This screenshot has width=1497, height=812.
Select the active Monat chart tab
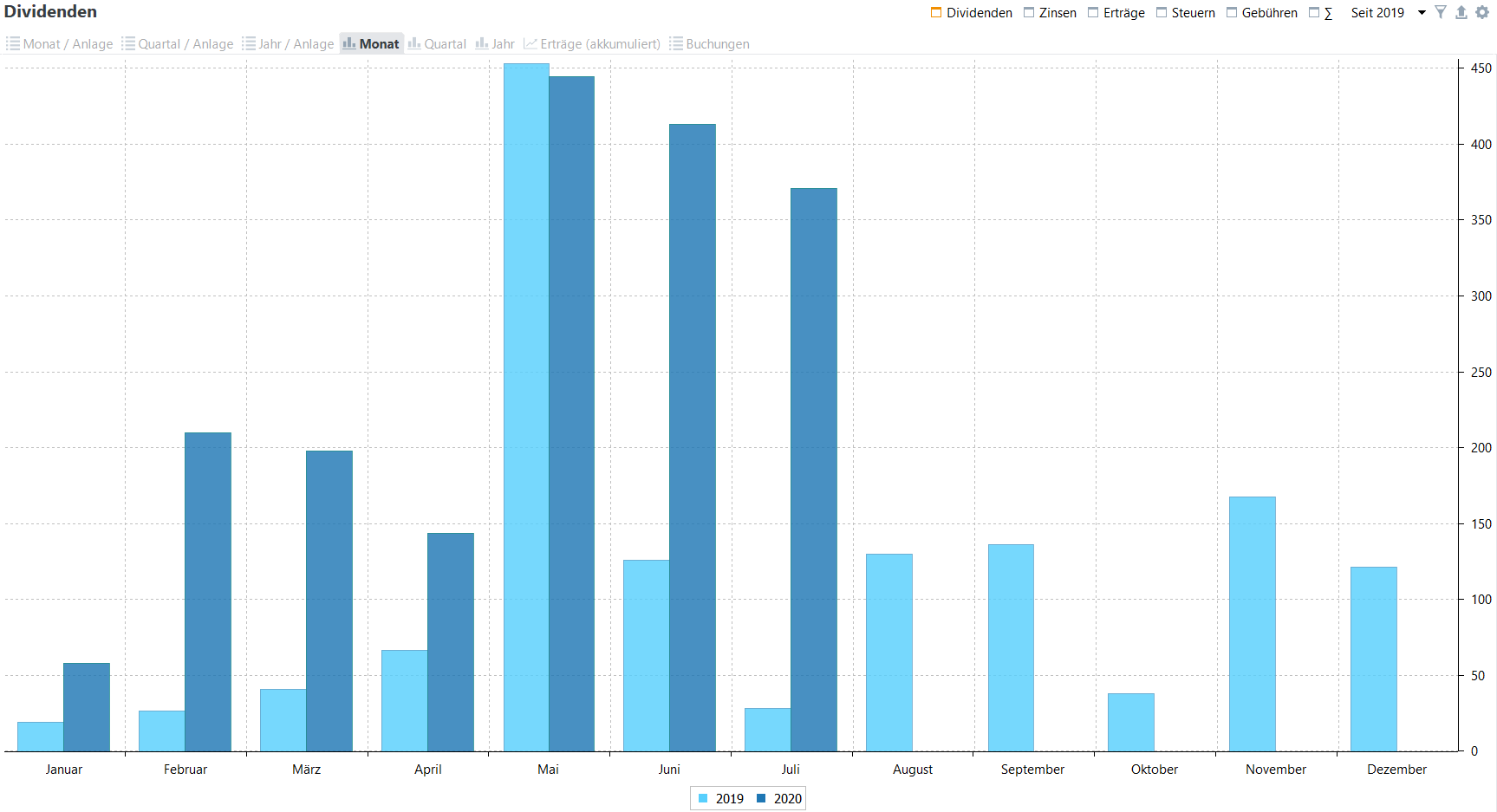(x=371, y=44)
